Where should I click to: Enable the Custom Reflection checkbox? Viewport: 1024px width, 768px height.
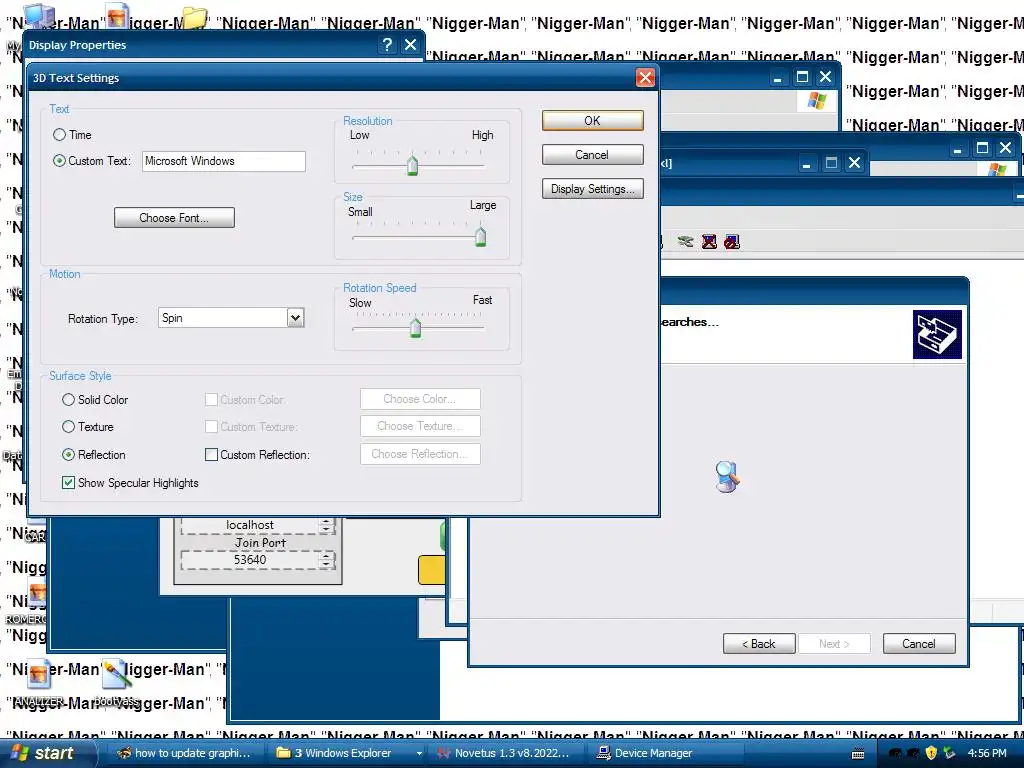(211, 455)
